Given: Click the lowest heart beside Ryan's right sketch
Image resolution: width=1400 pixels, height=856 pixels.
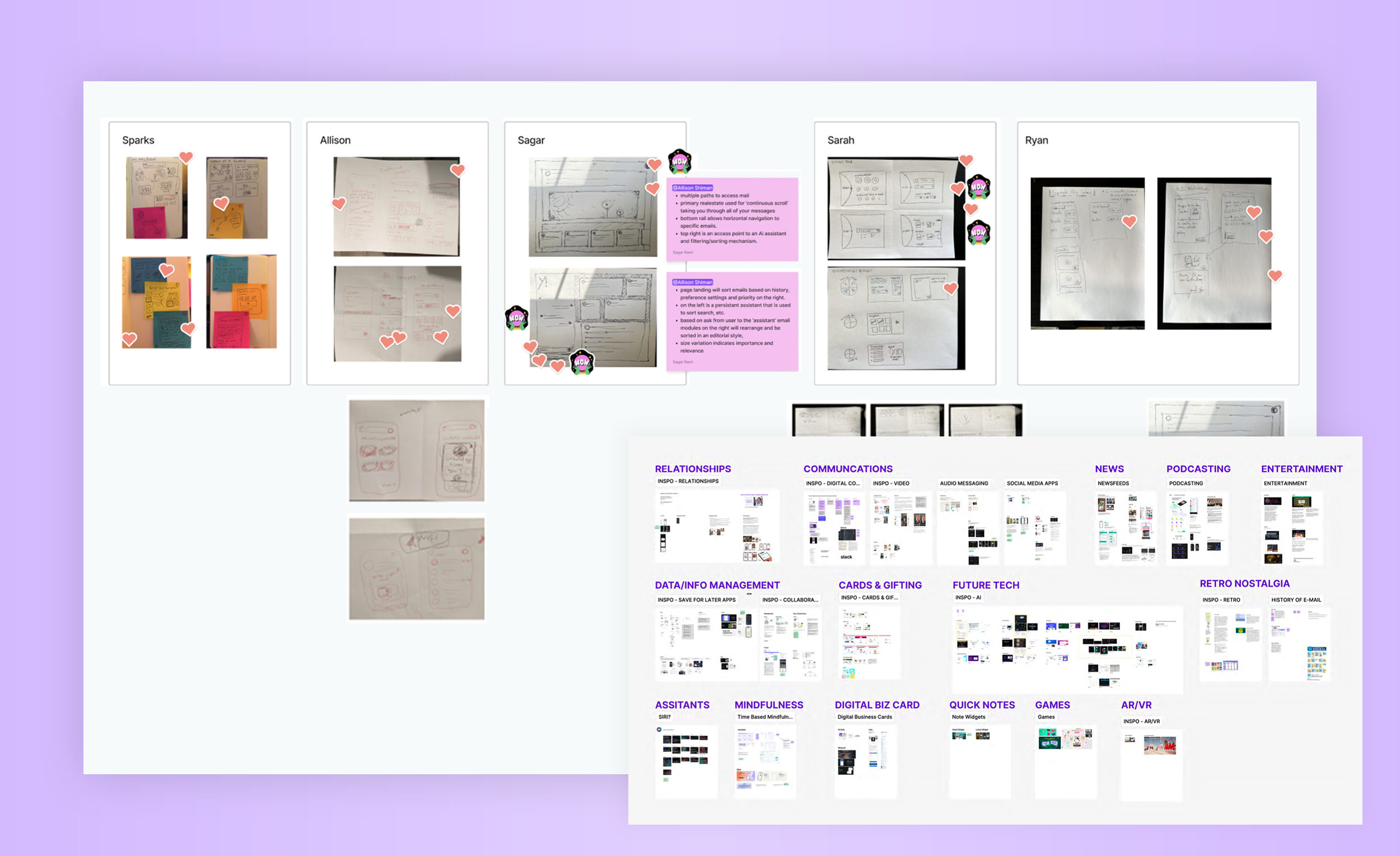Looking at the screenshot, I should 1275,276.
